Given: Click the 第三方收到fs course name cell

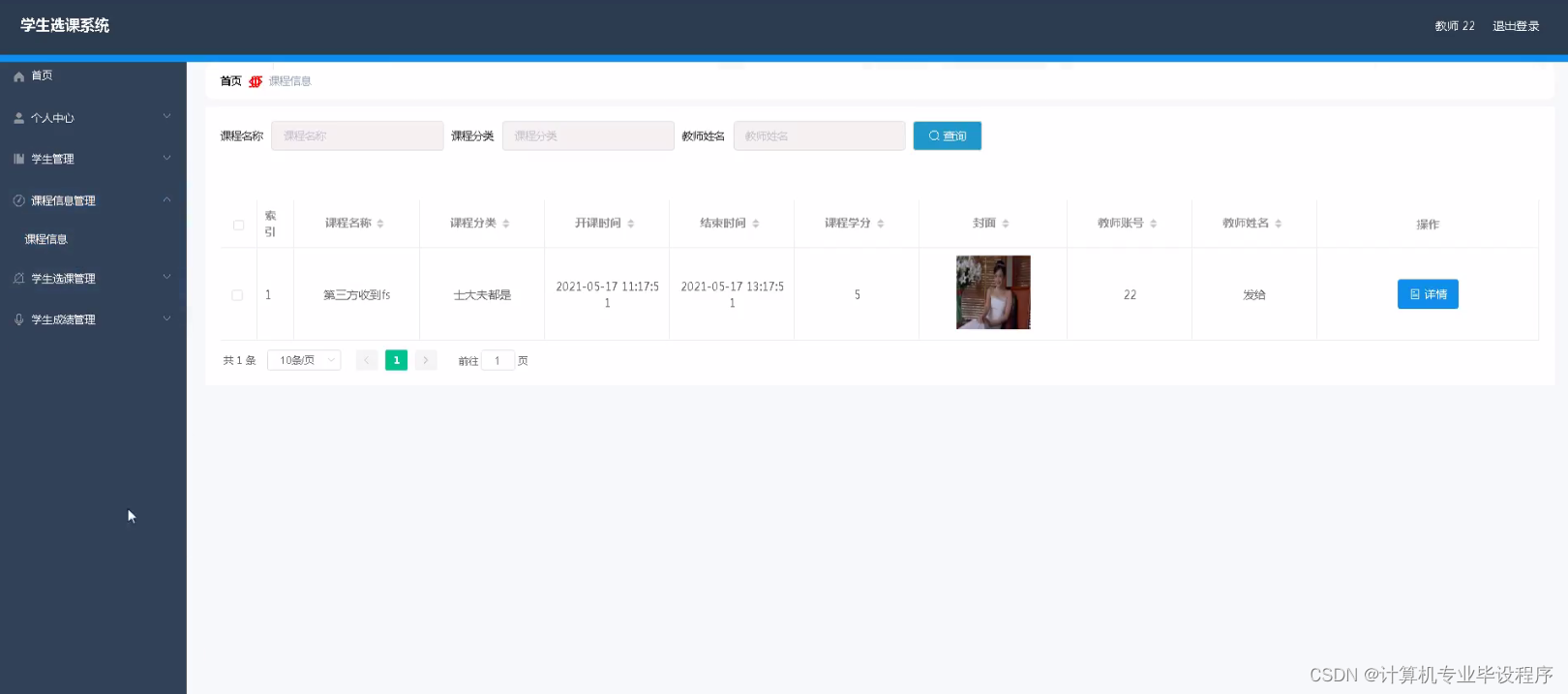Looking at the screenshot, I should pyautogui.click(x=356, y=295).
